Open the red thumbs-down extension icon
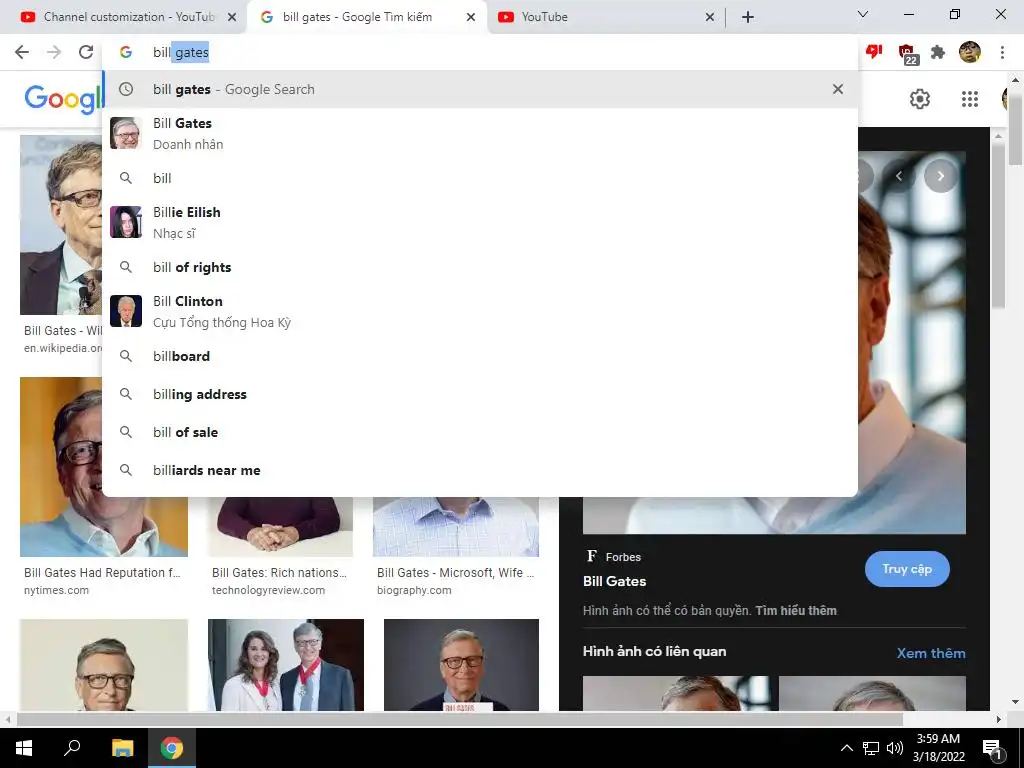Viewport: 1024px width, 768px height. pos(874,52)
